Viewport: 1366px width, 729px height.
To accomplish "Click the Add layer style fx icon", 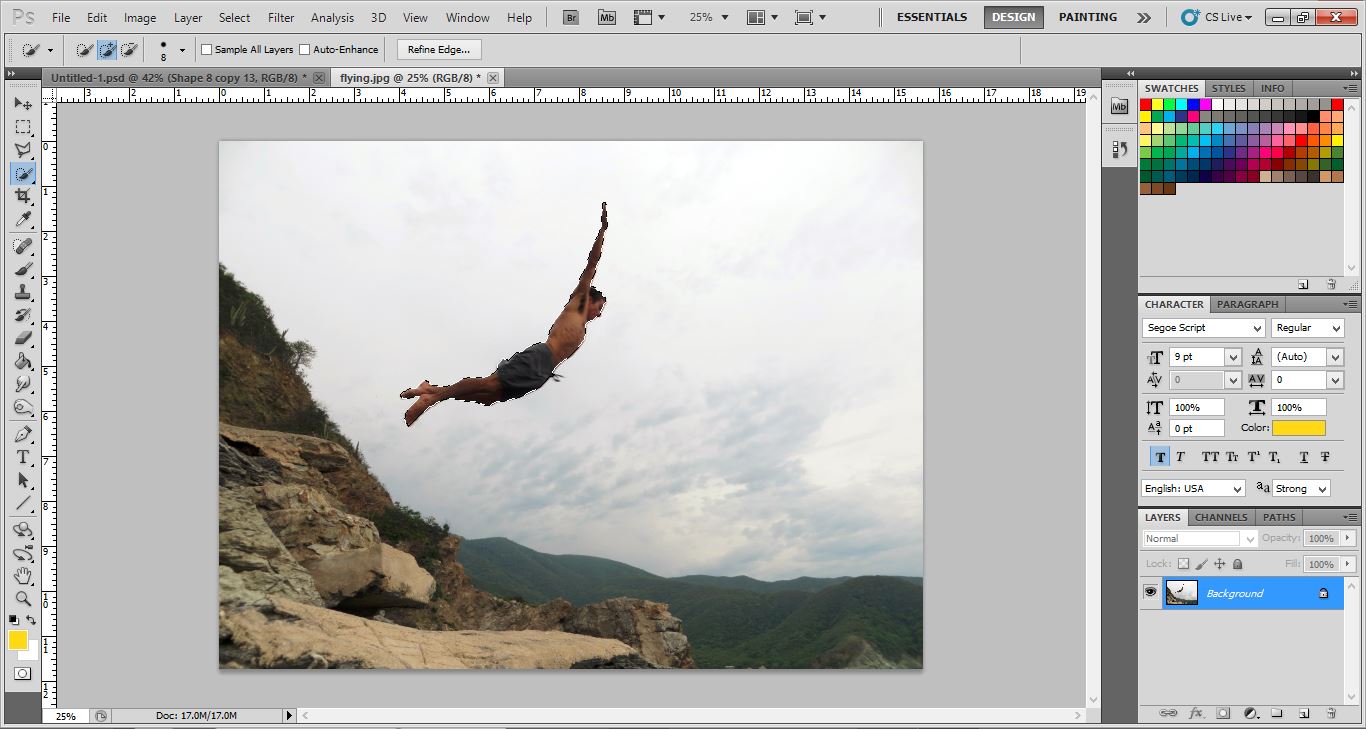I will [1196, 713].
